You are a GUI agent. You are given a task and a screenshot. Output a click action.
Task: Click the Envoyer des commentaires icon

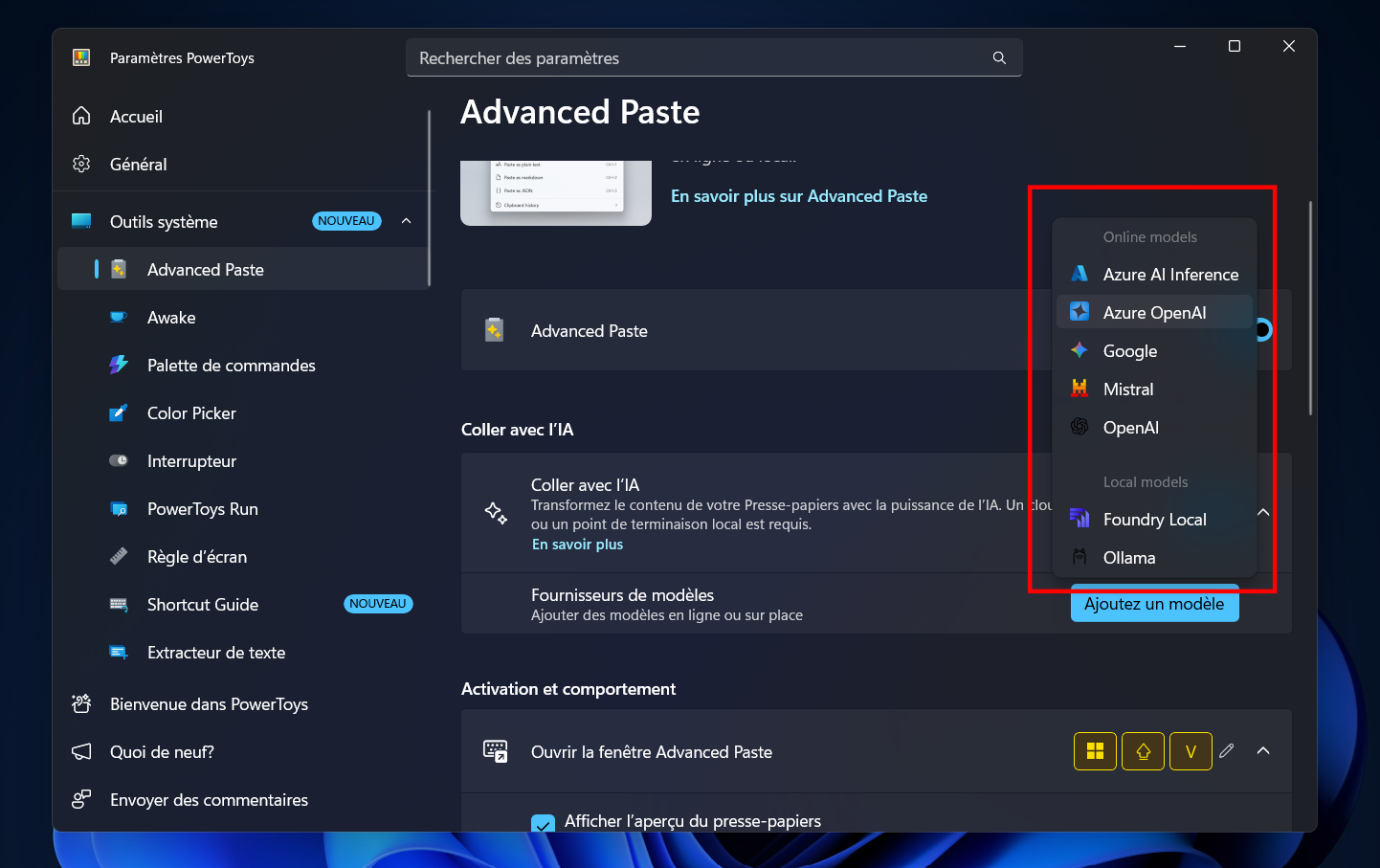click(x=81, y=799)
